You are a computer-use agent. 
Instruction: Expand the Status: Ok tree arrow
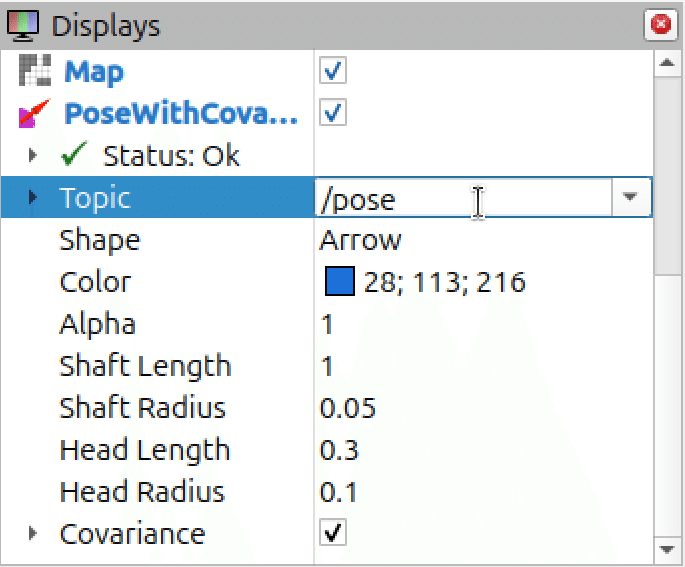(x=33, y=156)
